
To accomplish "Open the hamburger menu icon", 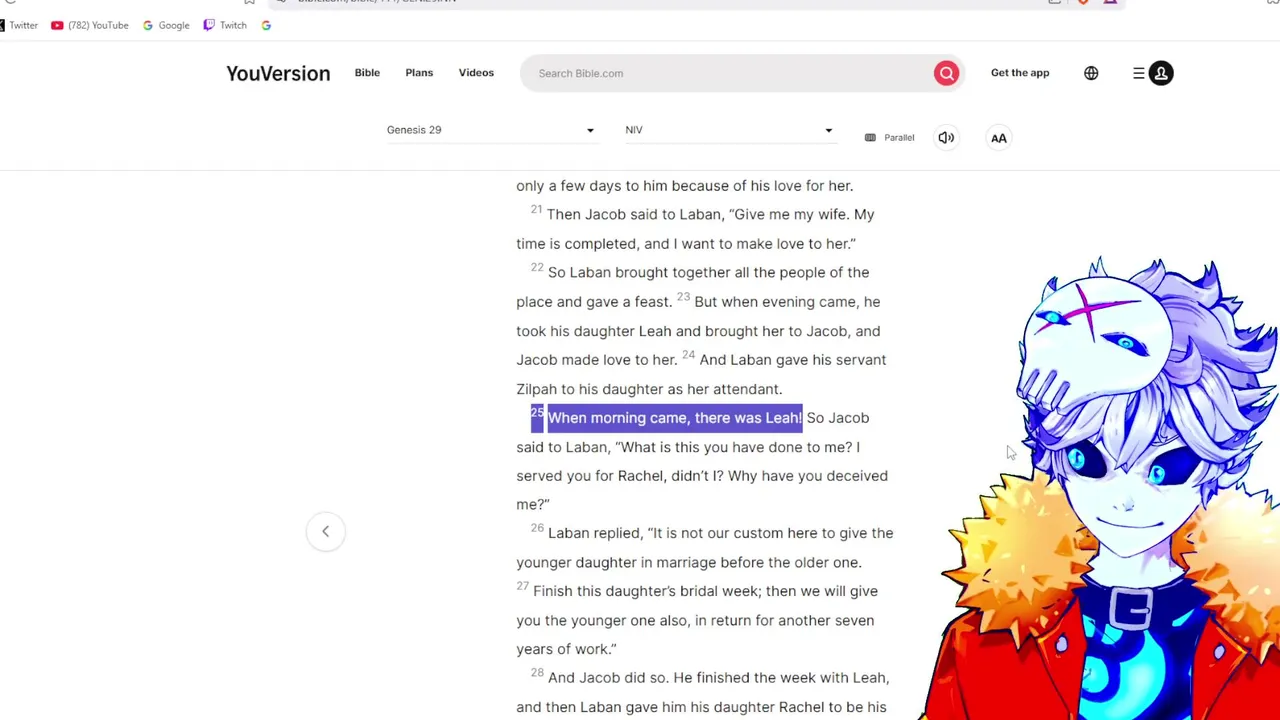I will pyautogui.click(x=1138, y=73).
